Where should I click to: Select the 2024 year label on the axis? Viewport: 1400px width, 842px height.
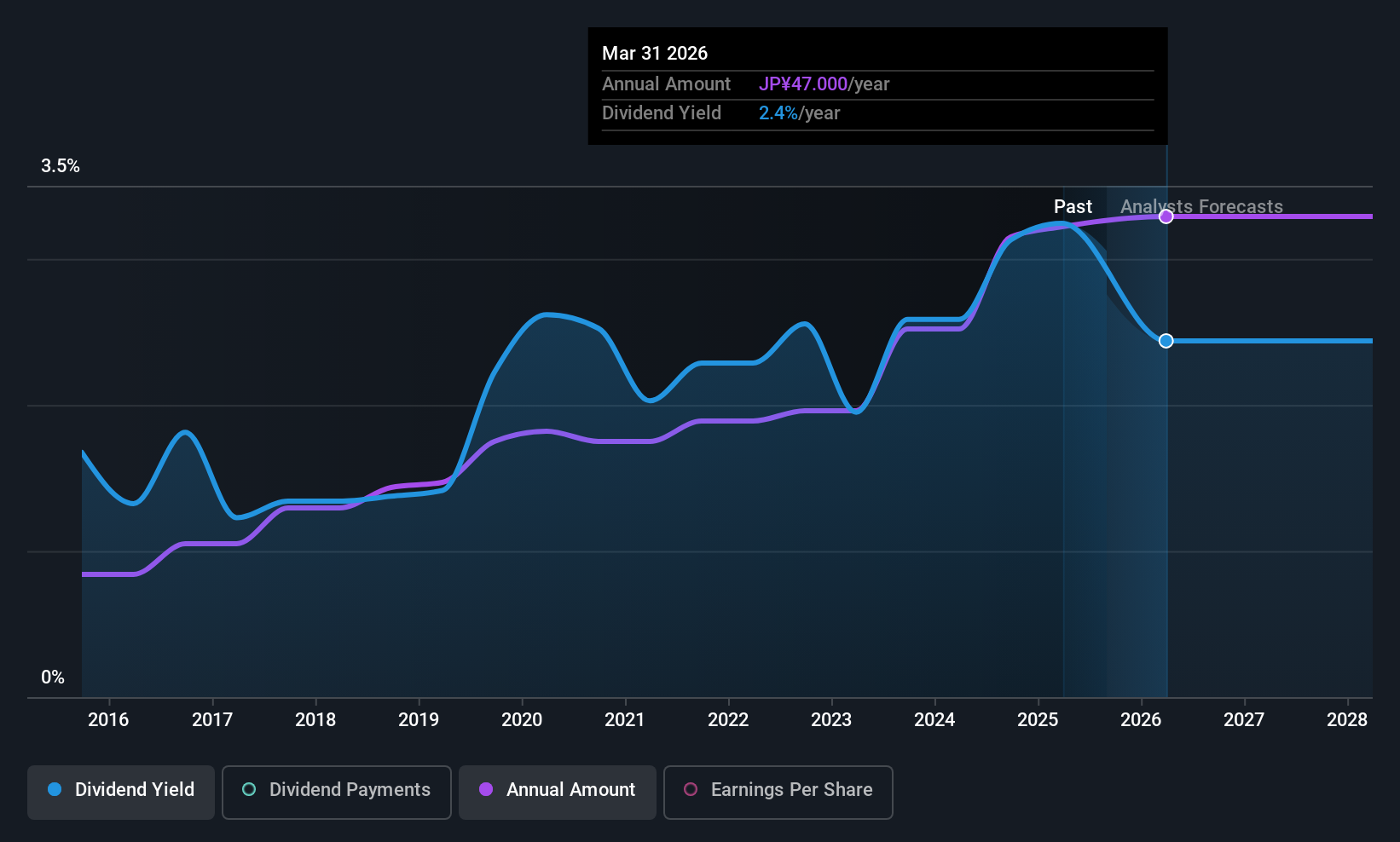pyautogui.click(x=934, y=720)
